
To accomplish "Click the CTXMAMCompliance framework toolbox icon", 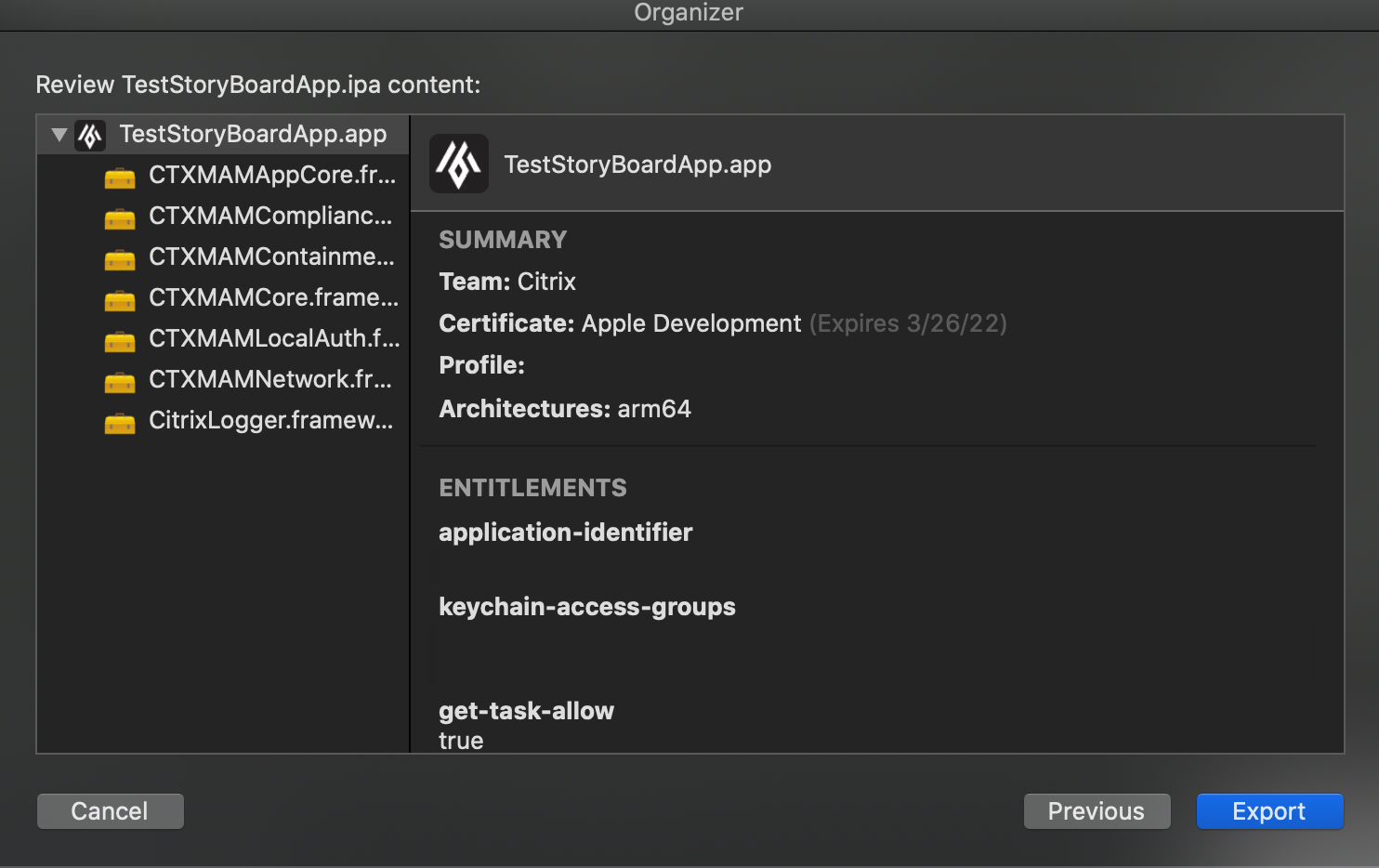I will [120, 217].
